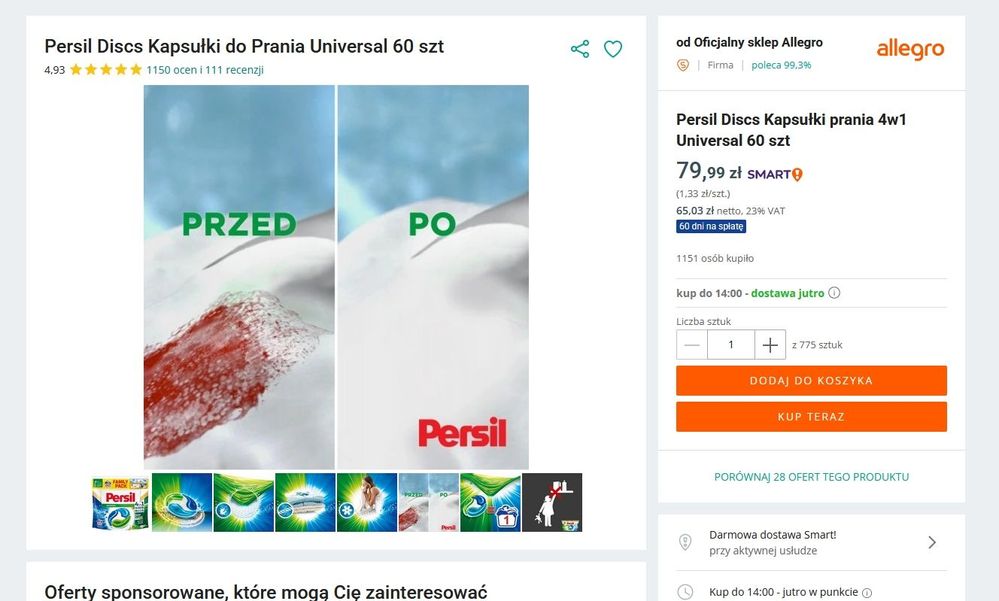This screenshot has height=601, width=999.
Task: Open Porównaj 28 ofert tego produktu link
Action: (x=811, y=477)
